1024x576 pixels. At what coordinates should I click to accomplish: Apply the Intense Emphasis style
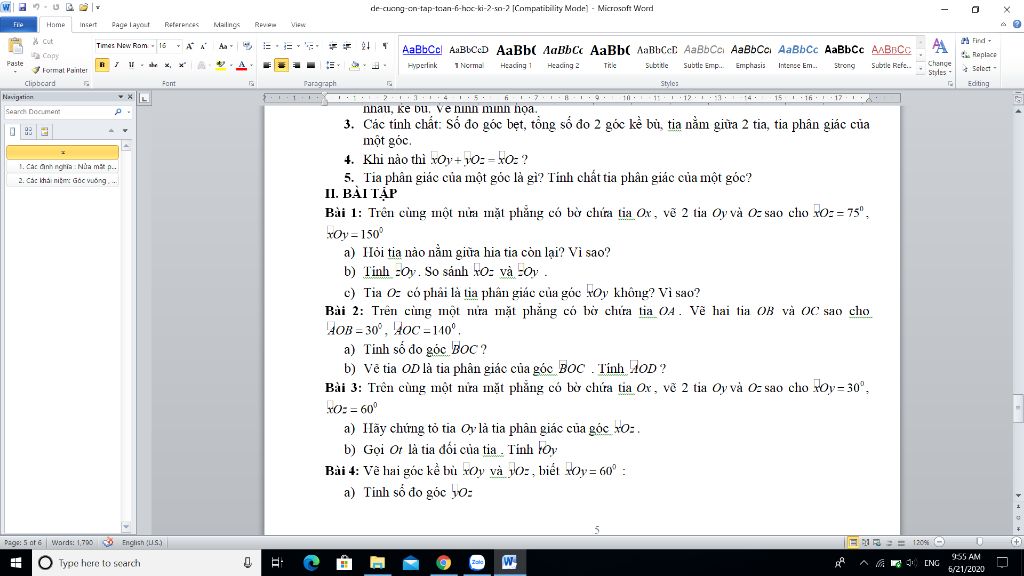pyautogui.click(x=797, y=56)
